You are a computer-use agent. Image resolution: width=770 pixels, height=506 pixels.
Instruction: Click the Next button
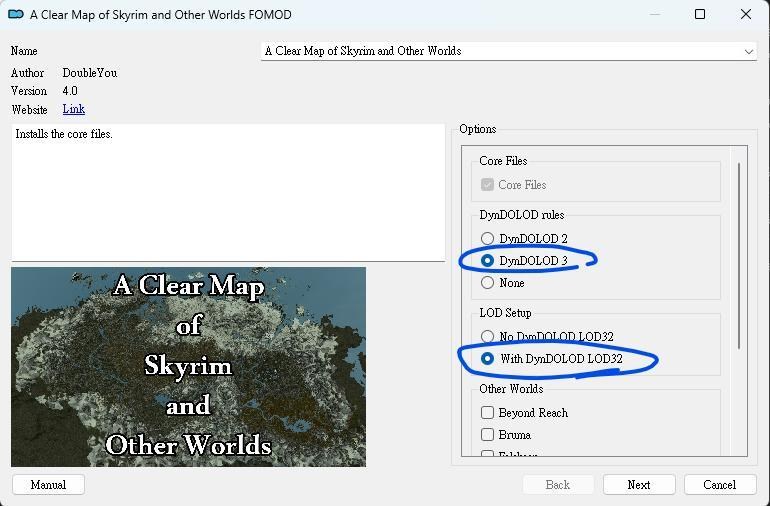638,485
